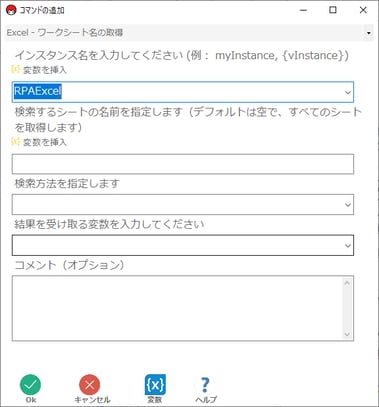Expand the 検索方法 search method dropdown
Viewport: 379px width, 407px height.
348,205
